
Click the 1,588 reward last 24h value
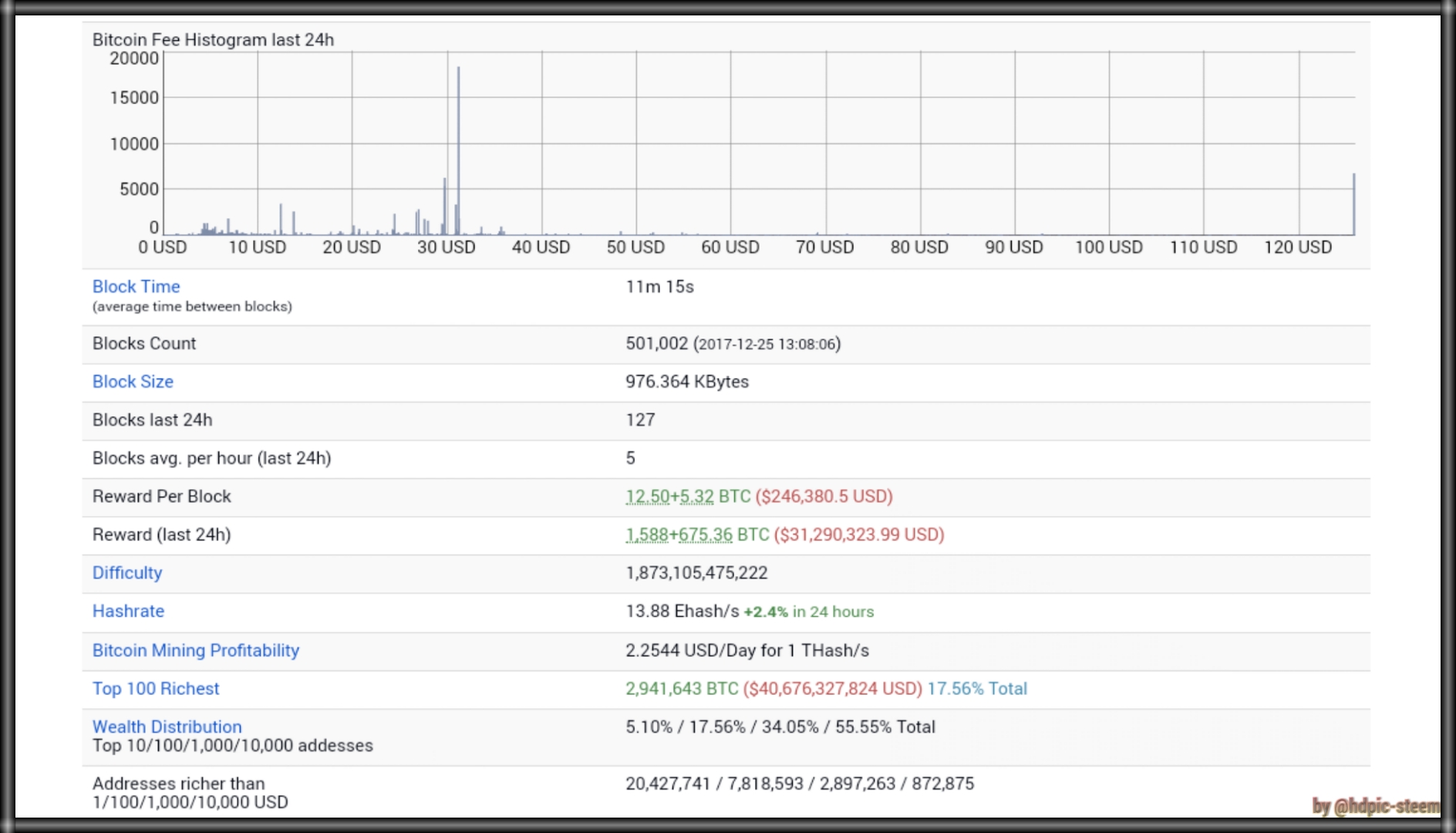[x=647, y=535]
